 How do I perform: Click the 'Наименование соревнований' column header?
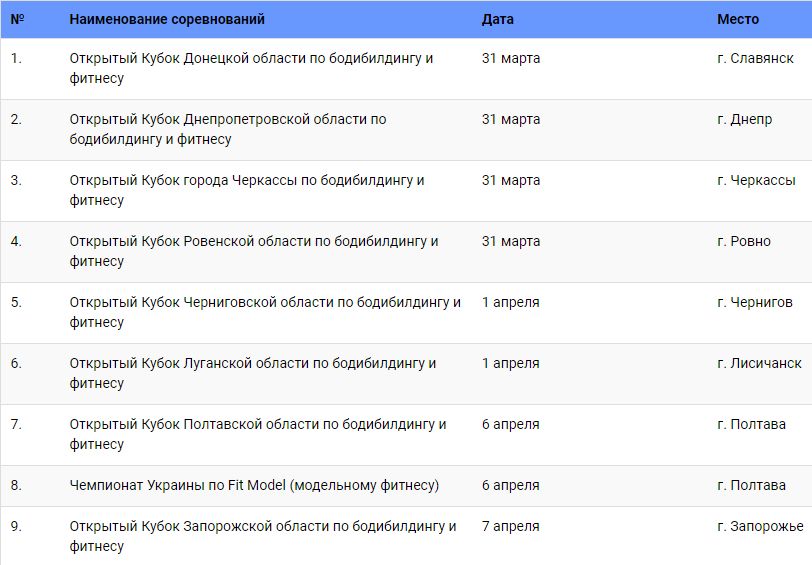[167, 19]
